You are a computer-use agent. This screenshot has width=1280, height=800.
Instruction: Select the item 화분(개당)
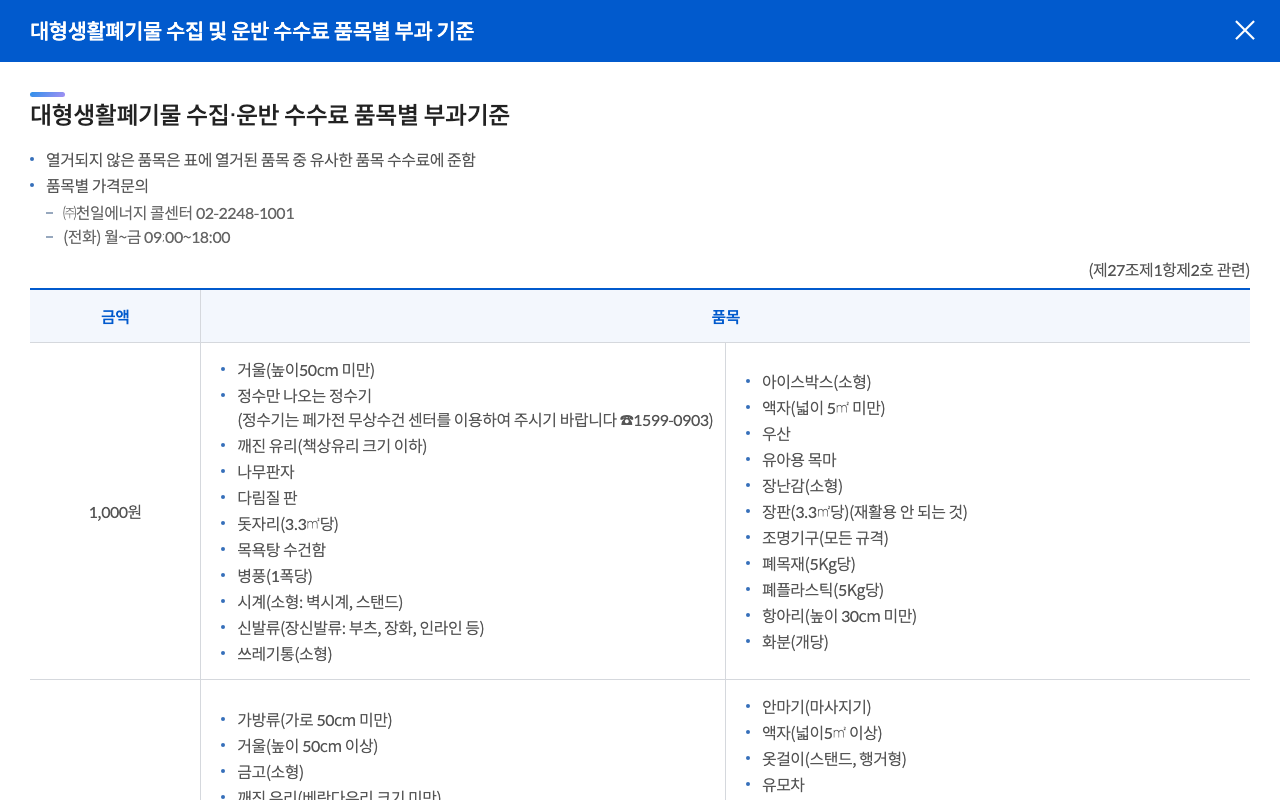pos(795,642)
